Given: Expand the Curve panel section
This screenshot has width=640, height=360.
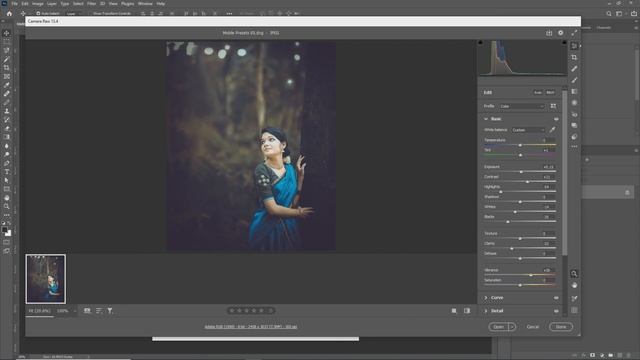Looking at the screenshot, I should point(486,298).
